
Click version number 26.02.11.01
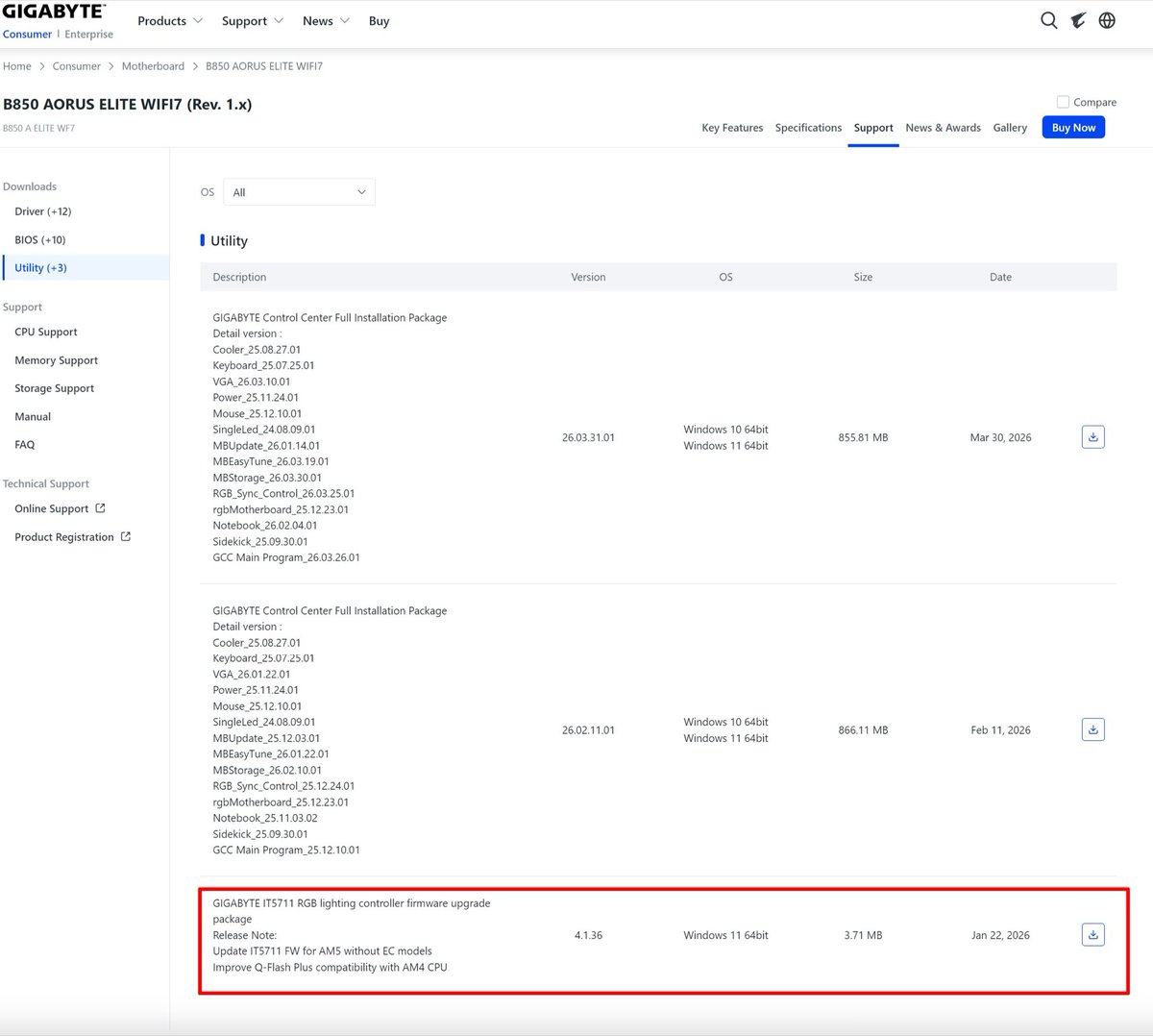click(588, 730)
